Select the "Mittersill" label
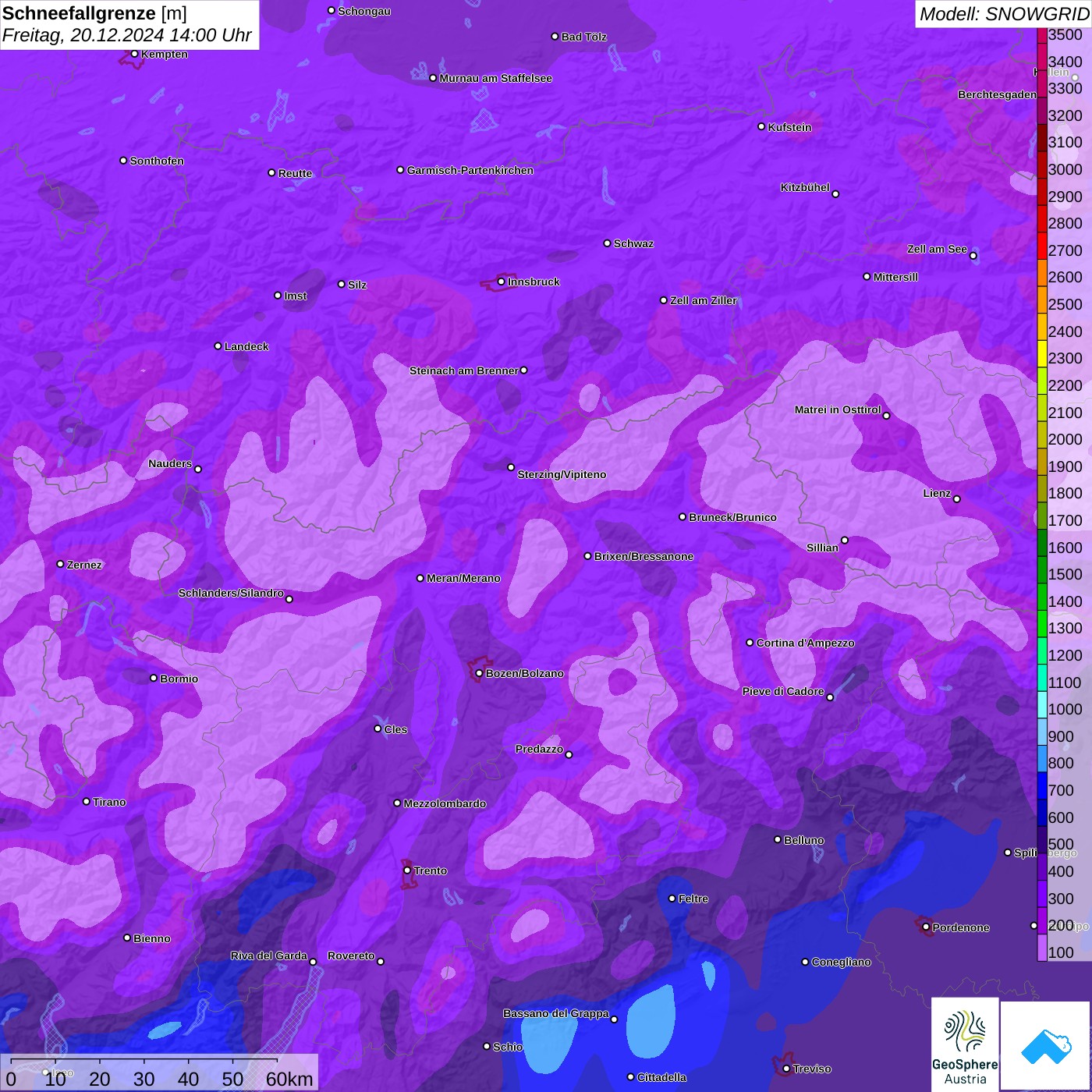The width and height of the screenshot is (1092, 1092). 895,277
